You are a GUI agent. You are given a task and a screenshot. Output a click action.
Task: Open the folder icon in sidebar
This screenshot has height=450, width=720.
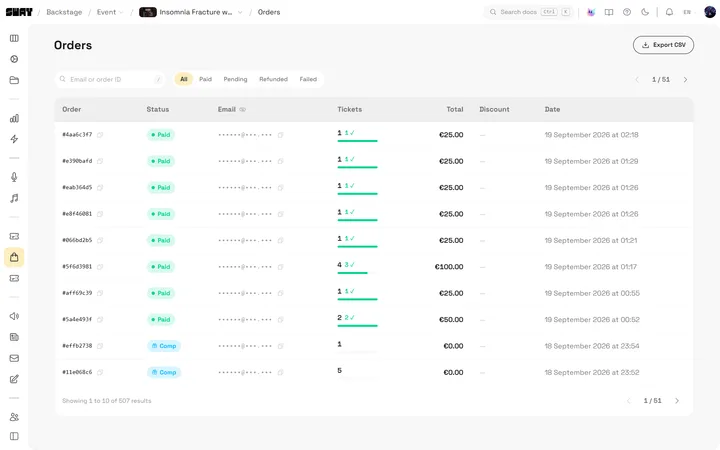pyautogui.click(x=14, y=80)
